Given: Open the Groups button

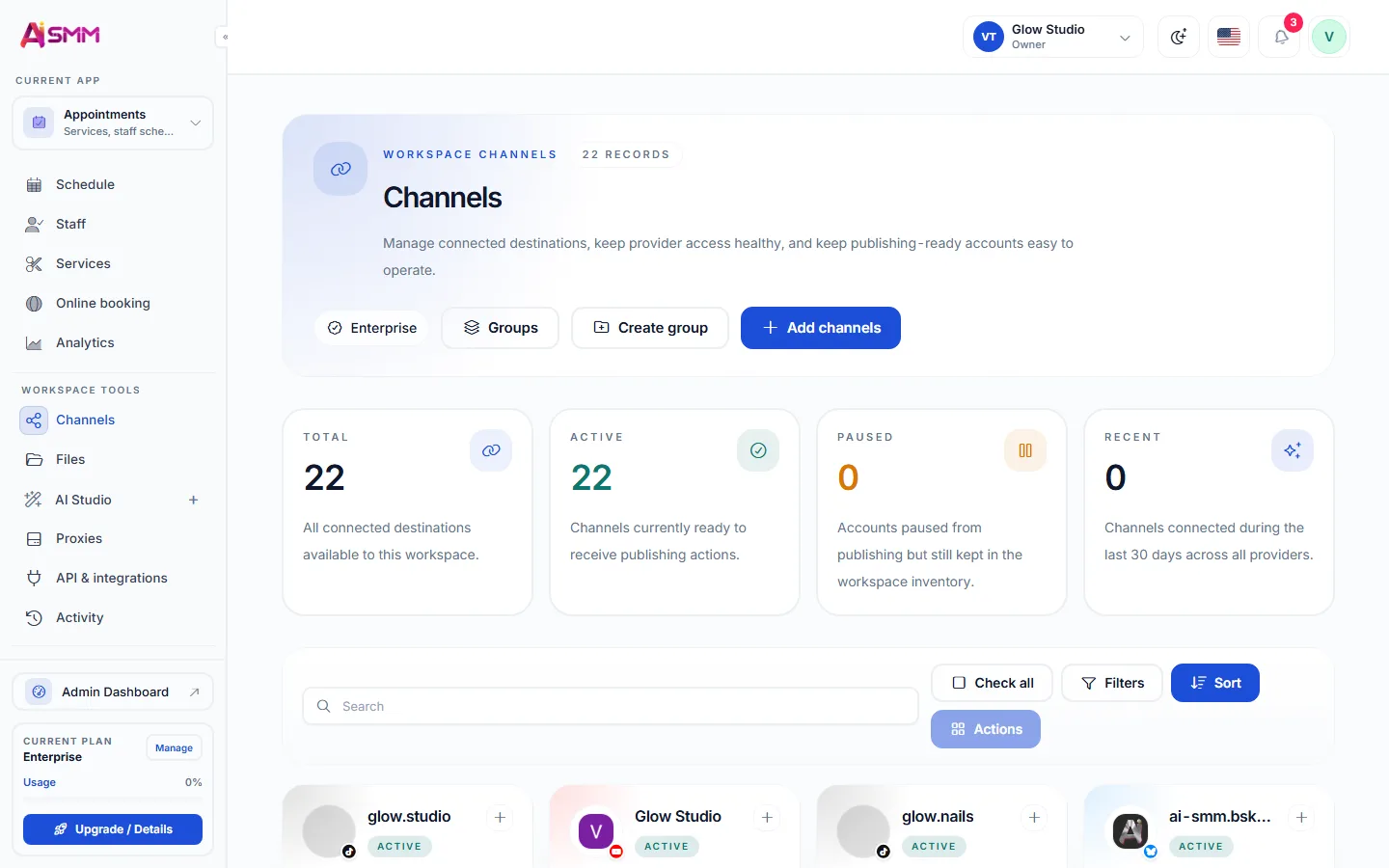Looking at the screenshot, I should point(500,328).
